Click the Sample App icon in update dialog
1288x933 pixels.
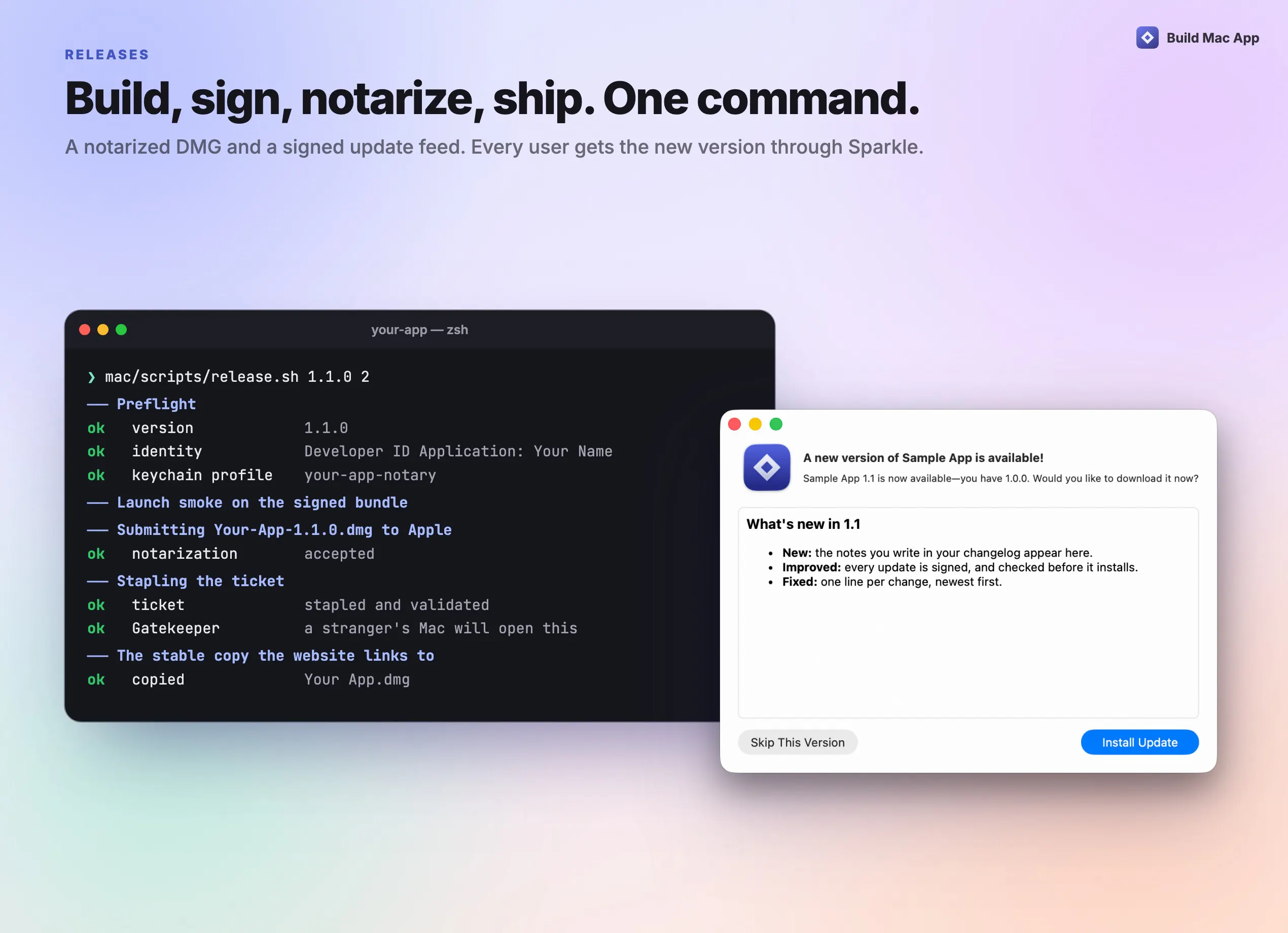coord(767,468)
